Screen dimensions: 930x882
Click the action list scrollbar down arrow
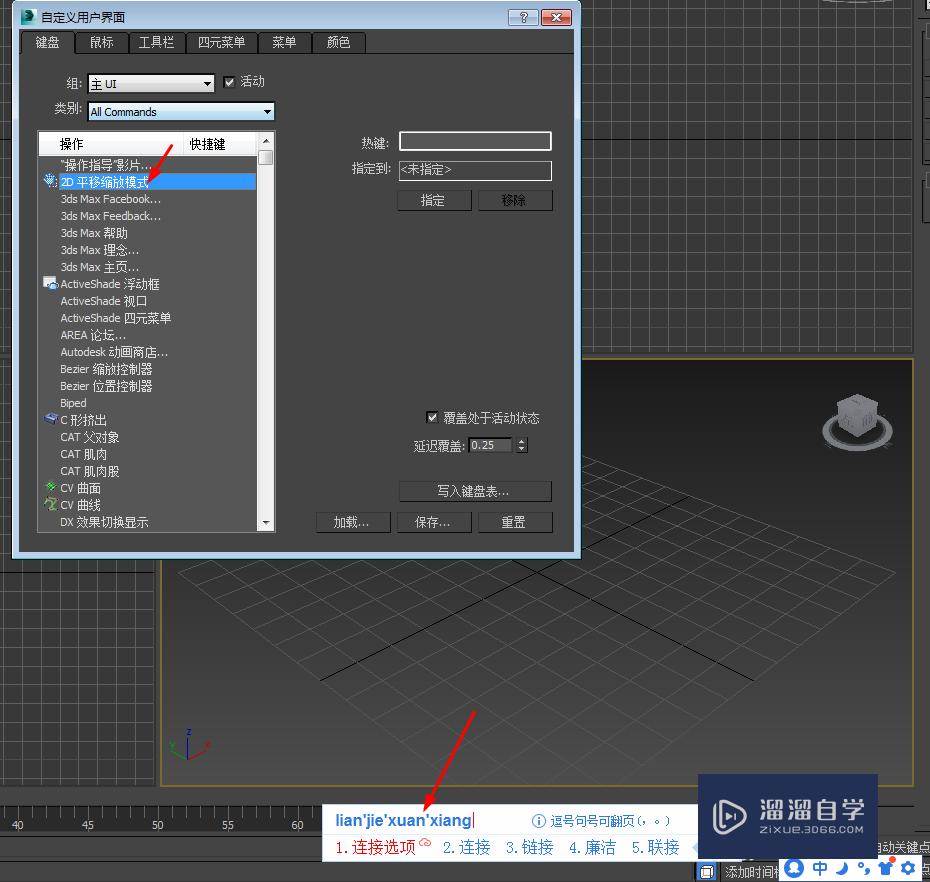266,523
